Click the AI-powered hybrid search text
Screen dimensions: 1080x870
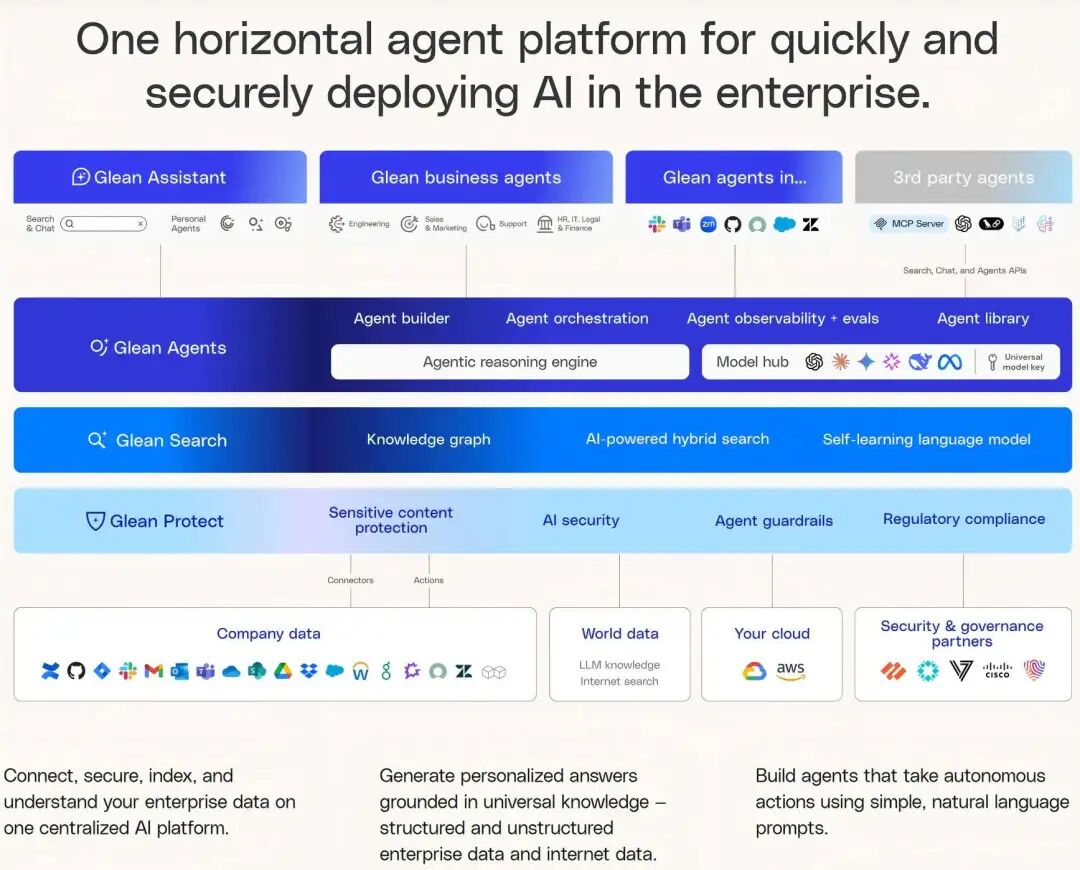click(x=677, y=439)
